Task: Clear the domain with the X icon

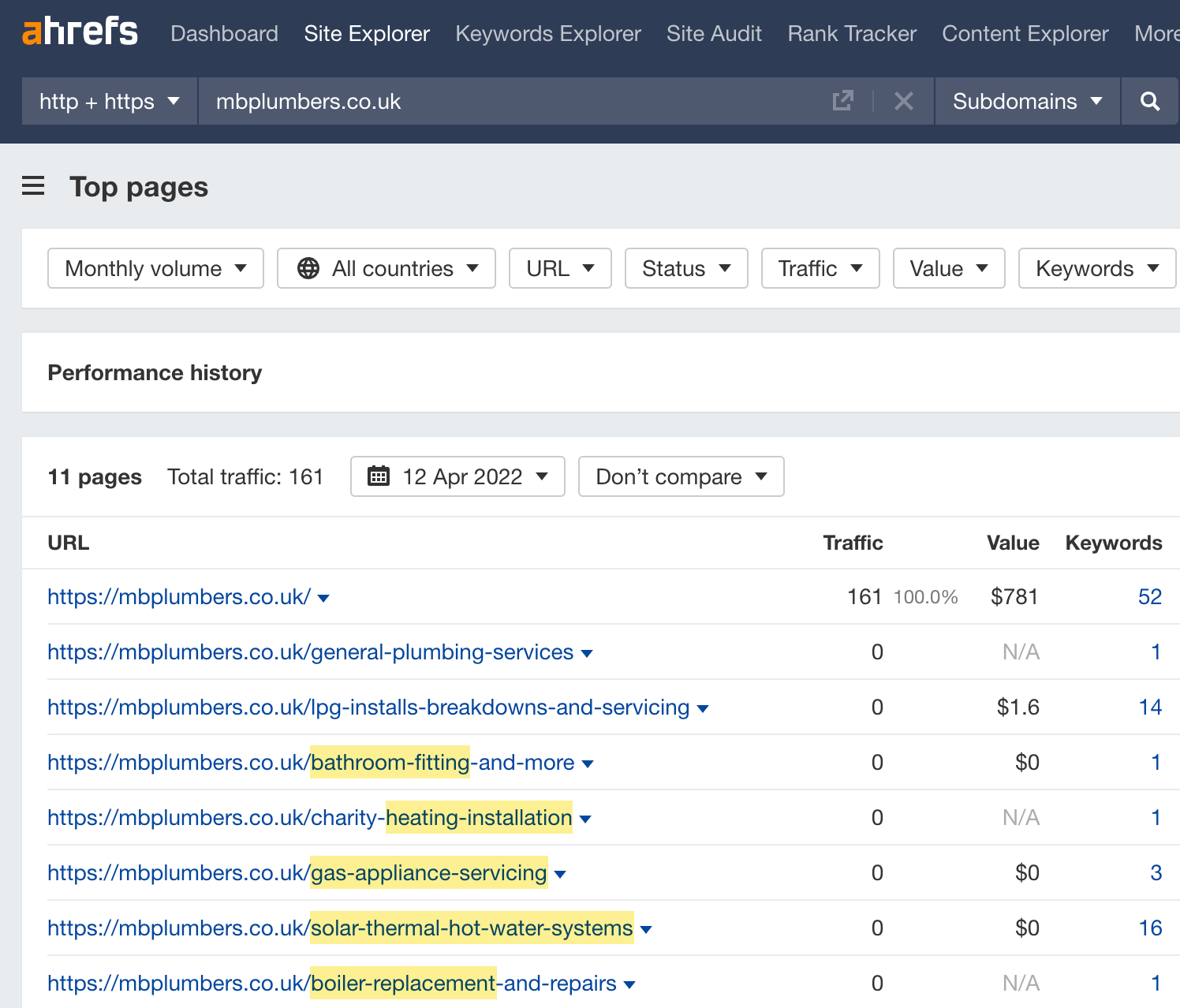Action: 903,101
